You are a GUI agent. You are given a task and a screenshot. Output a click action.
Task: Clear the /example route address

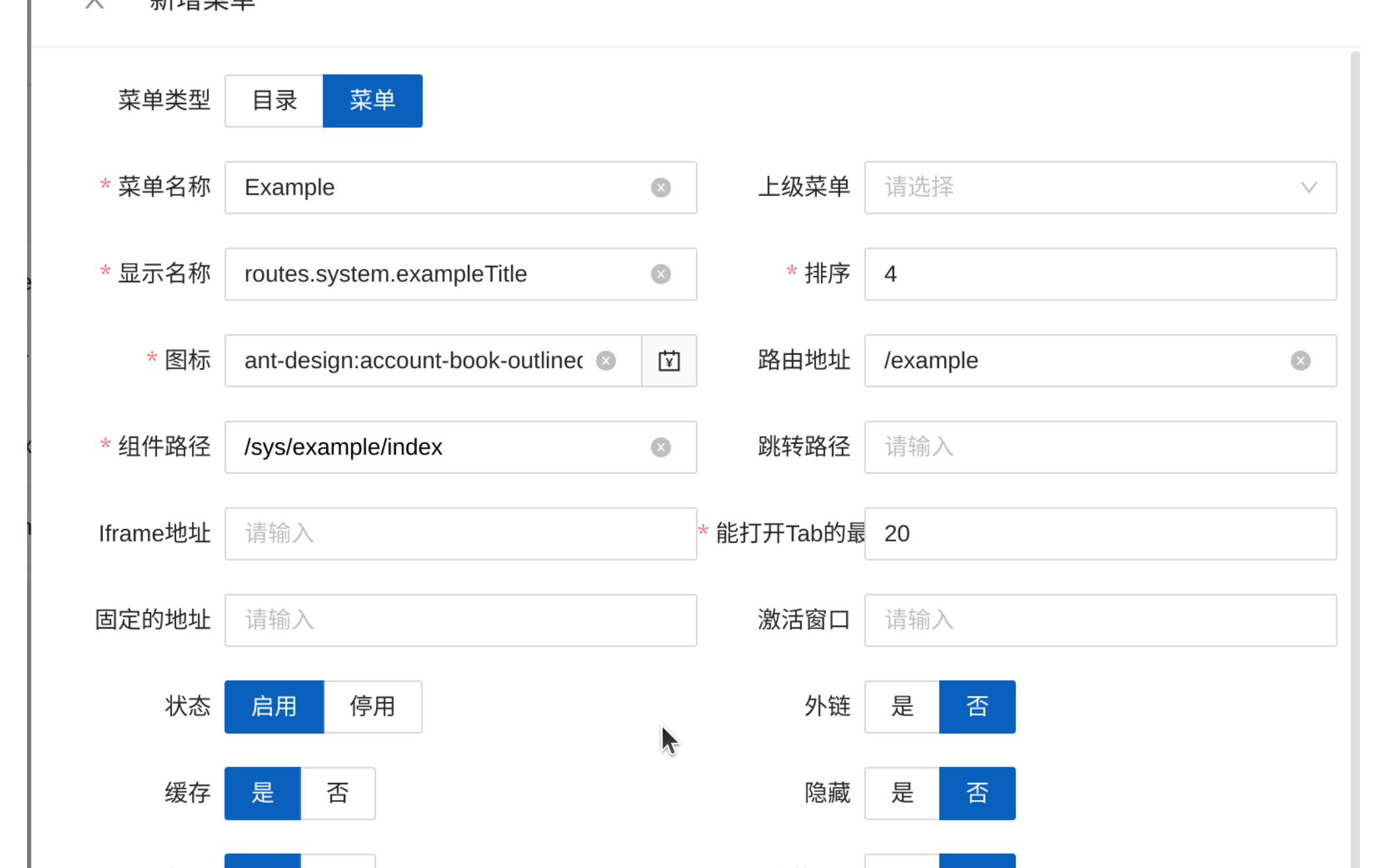pos(1300,361)
